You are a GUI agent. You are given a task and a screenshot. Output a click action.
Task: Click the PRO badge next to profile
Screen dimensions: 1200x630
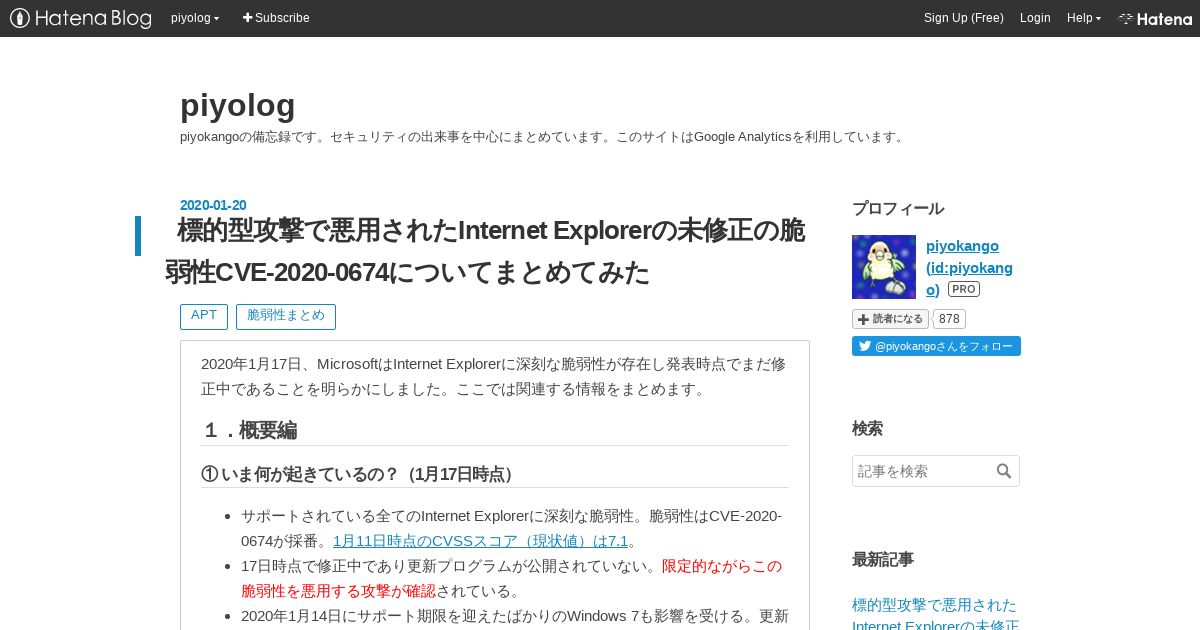tap(964, 289)
